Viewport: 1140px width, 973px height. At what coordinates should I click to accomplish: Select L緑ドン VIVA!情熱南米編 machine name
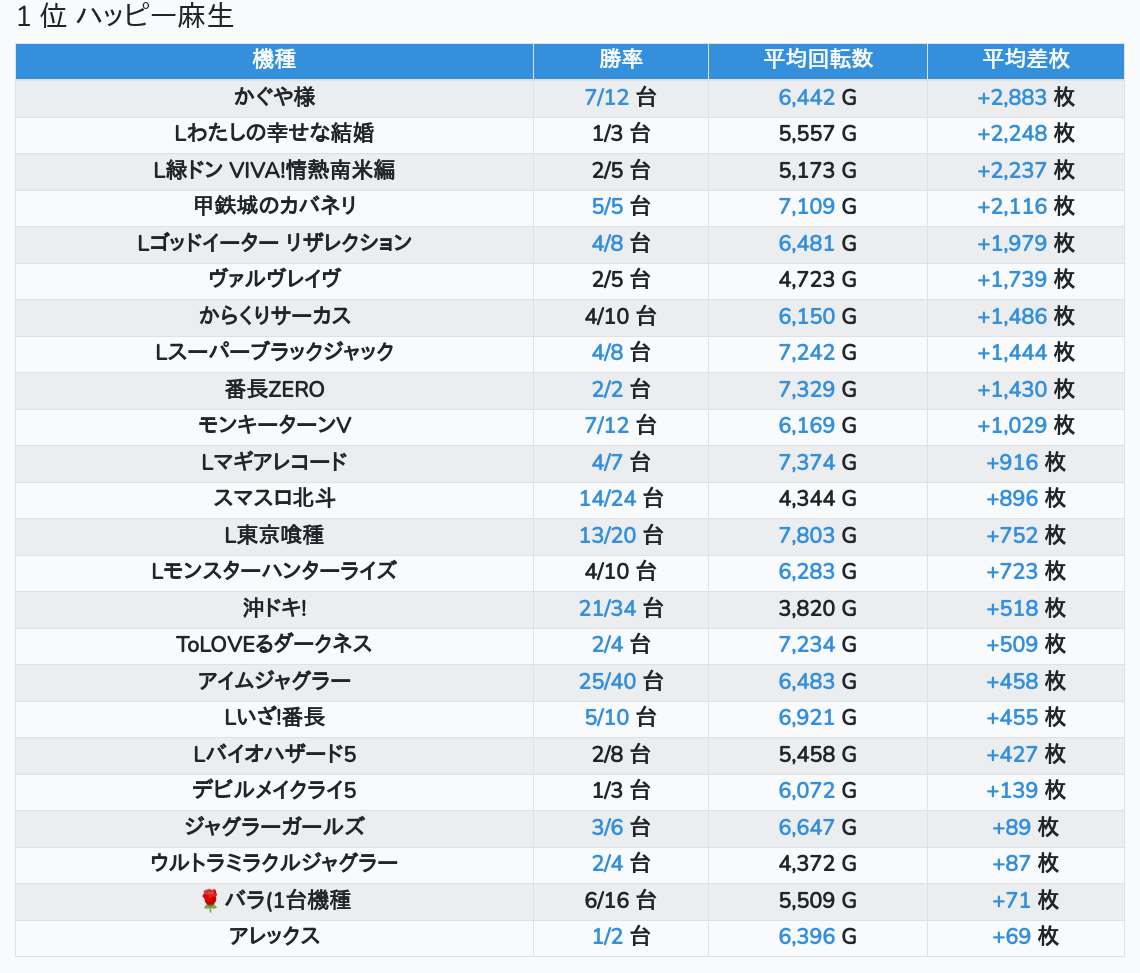tap(275, 170)
